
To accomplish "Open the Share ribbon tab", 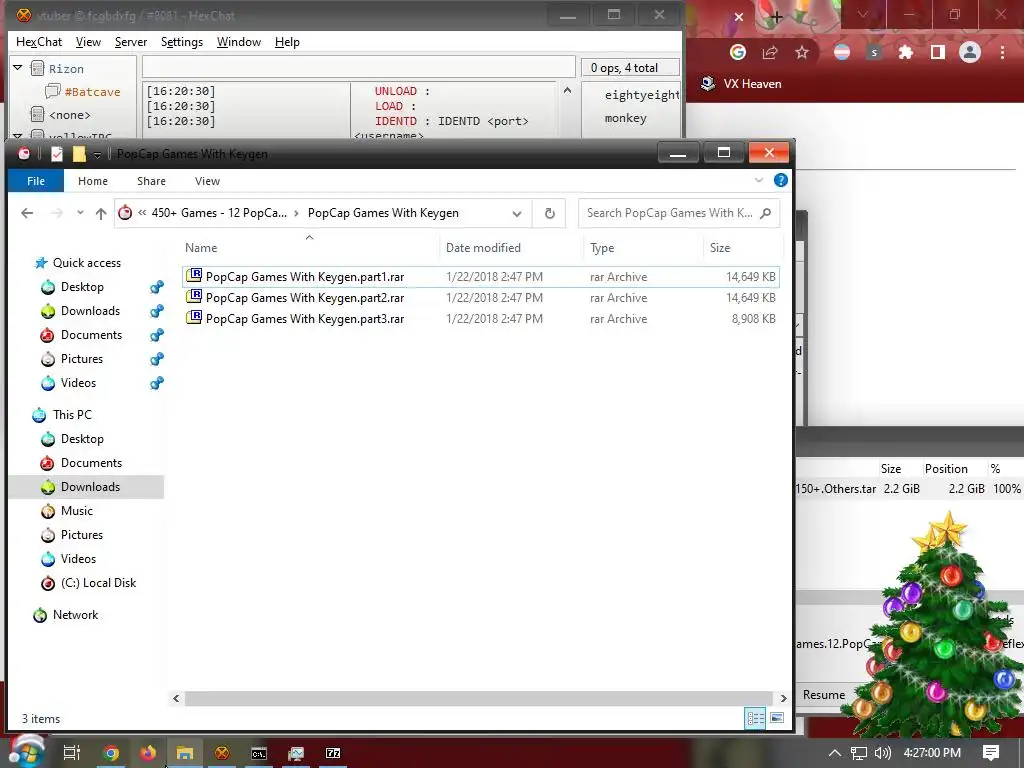I will pyautogui.click(x=151, y=181).
